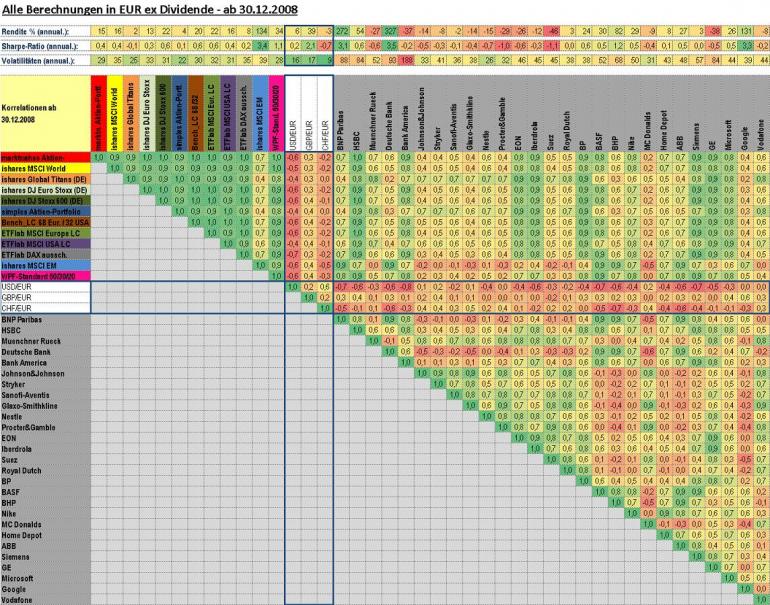The height and width of the screenshot is (605, 770).
Task: Select the 'Siemens' row label
Action: [x=46, y=557]
